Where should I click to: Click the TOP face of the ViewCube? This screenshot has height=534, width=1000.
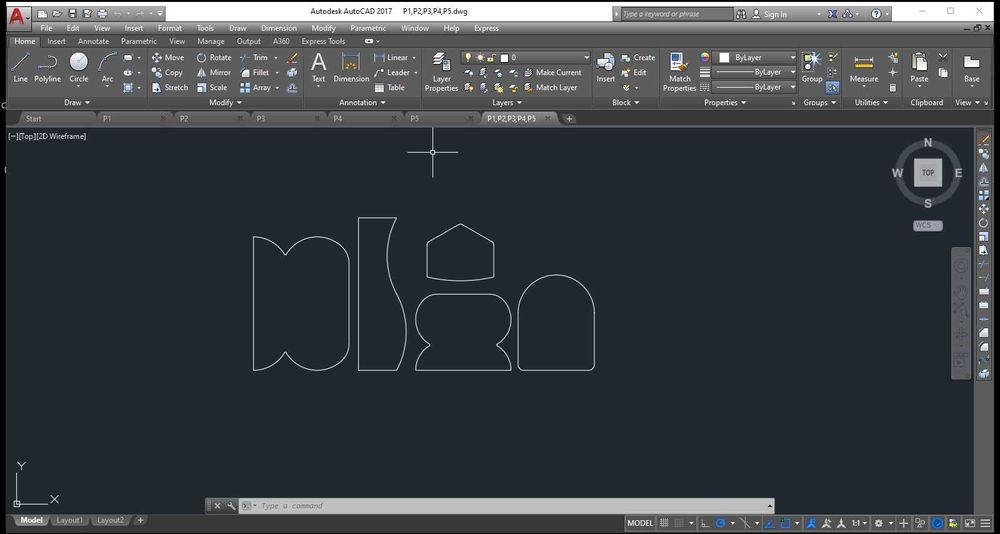[x=927, y=173]
